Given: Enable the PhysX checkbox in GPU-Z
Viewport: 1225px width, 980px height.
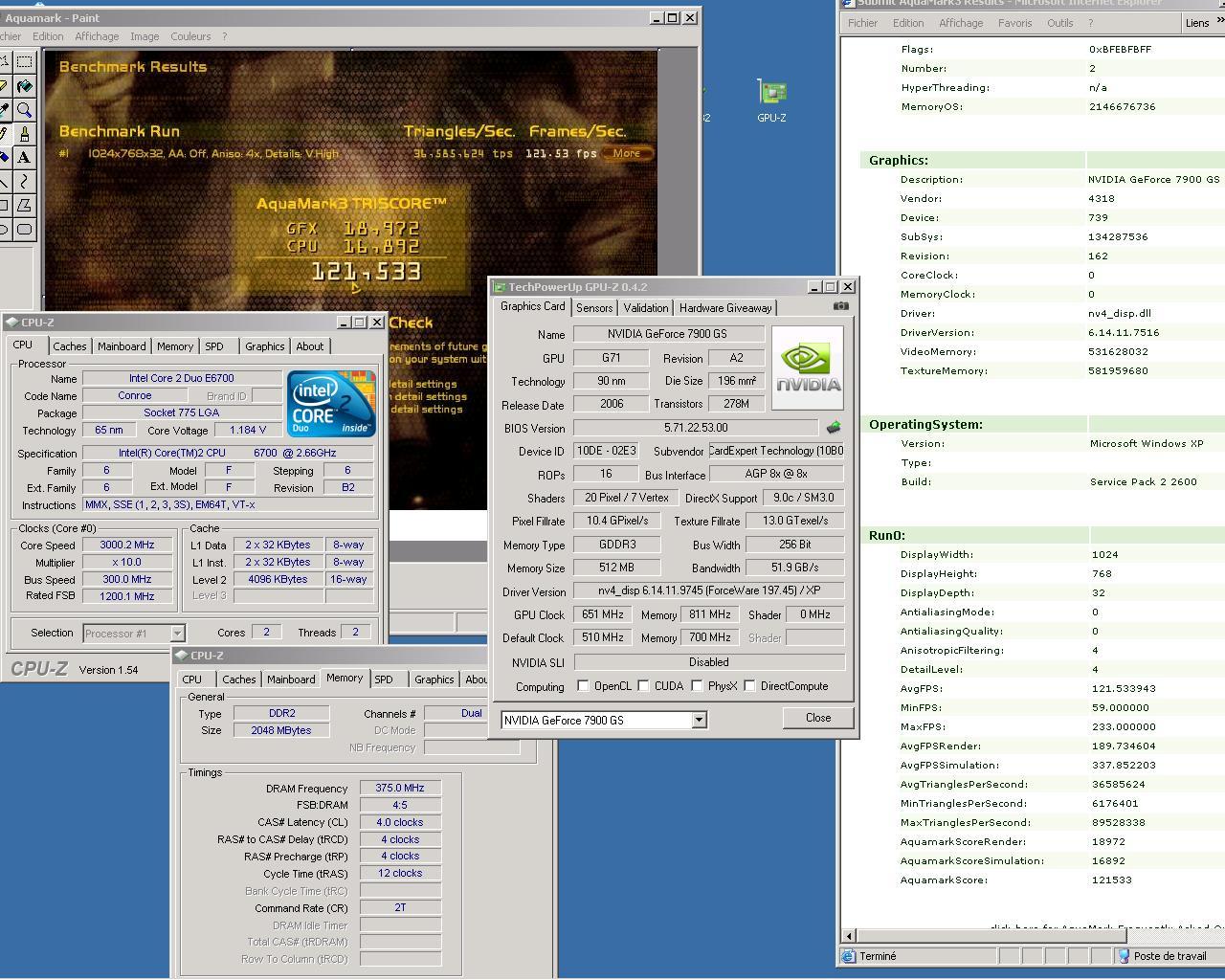Looking at the screenshot, I should click(697, 686).
